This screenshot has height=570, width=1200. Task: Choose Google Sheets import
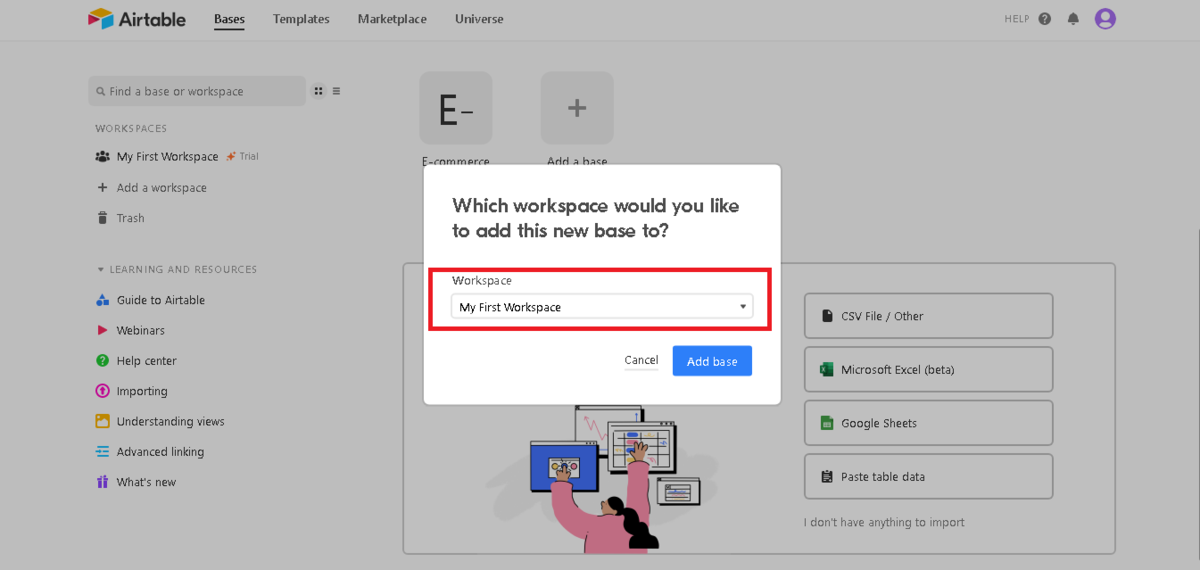pos(928,423)
